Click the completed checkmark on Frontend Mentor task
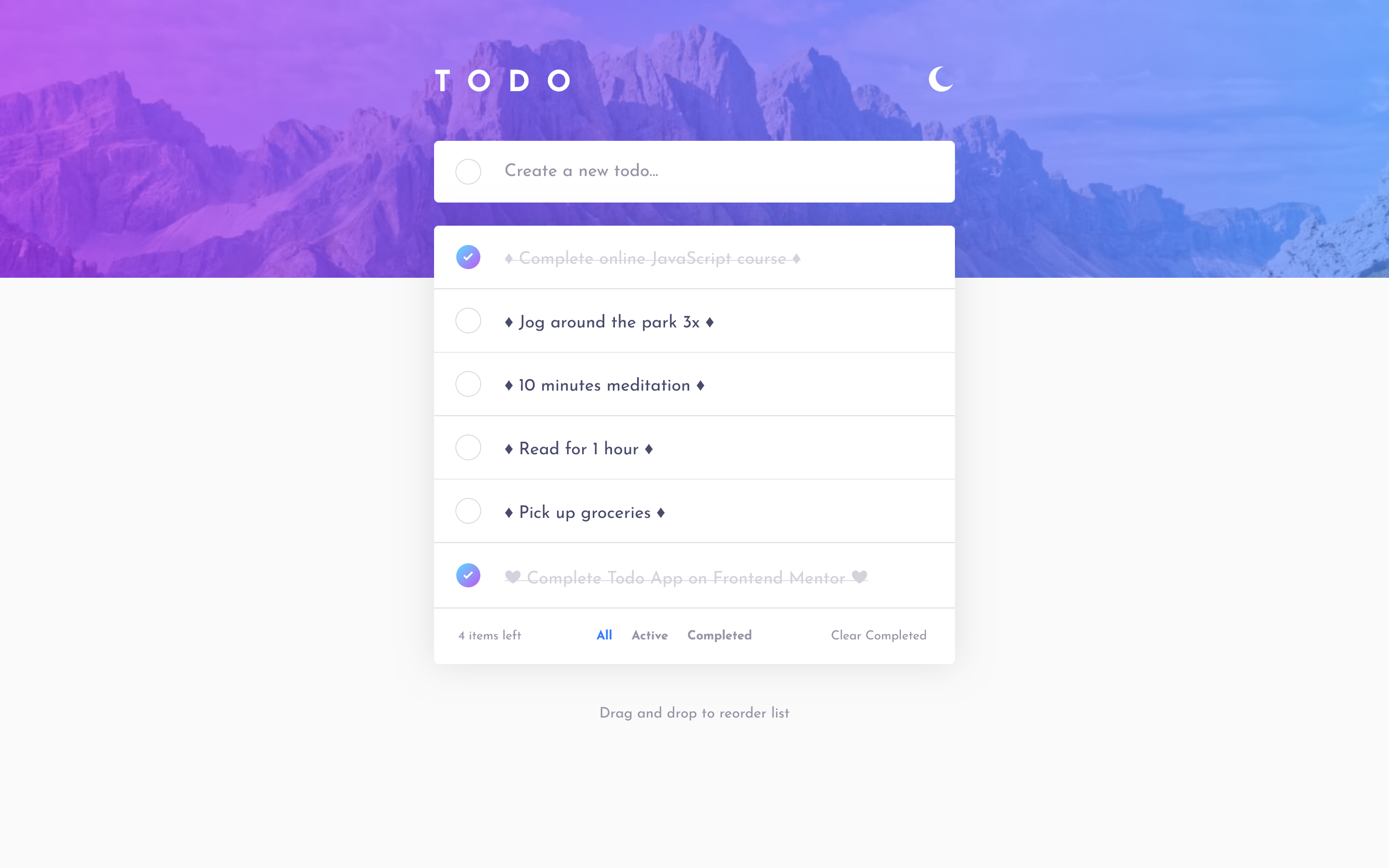Image resolution: width=1389 pixels, height=868 pixels. coord(468,574)
